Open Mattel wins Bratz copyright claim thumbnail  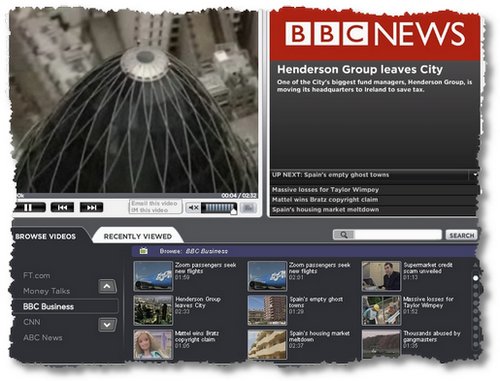pos(153,345)
